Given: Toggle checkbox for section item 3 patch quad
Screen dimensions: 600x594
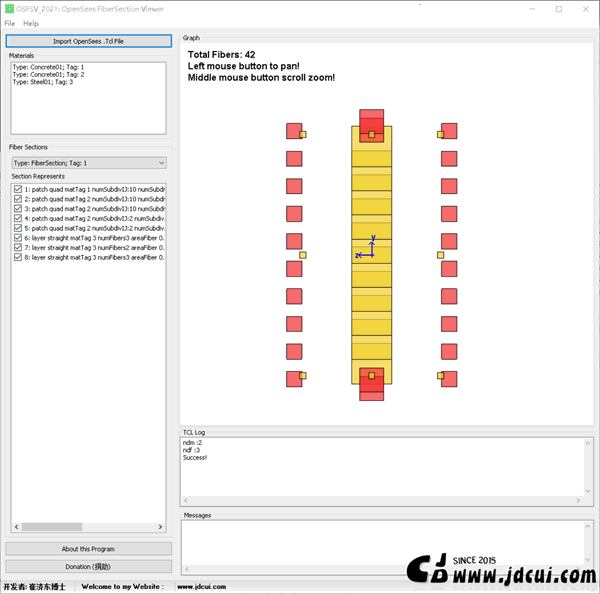Looking at the screenshot, I should tap(18, 209).
